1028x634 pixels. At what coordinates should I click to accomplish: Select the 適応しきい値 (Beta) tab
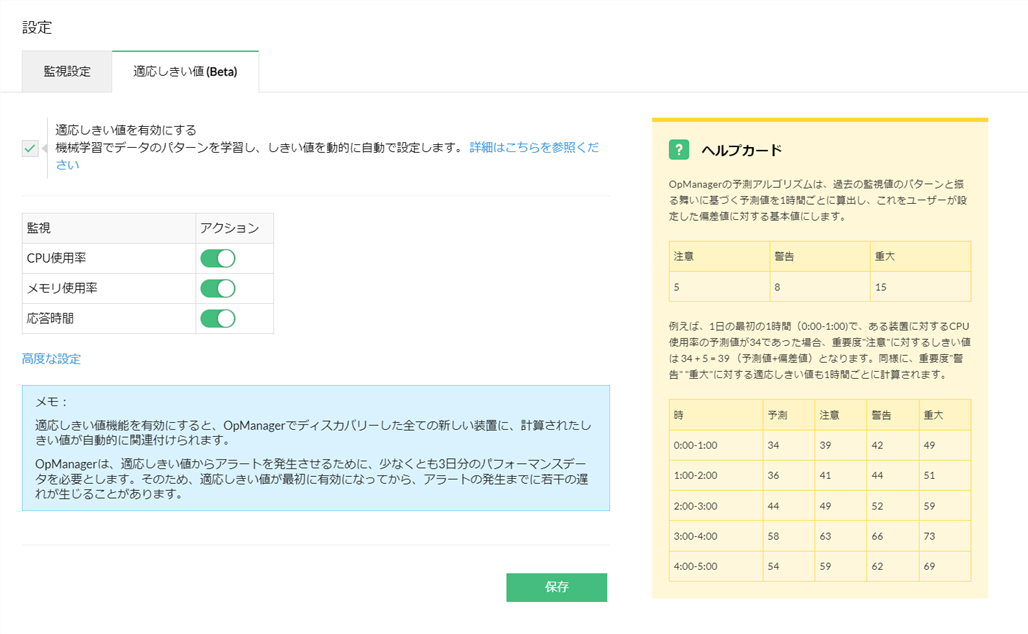click(185, 72)
